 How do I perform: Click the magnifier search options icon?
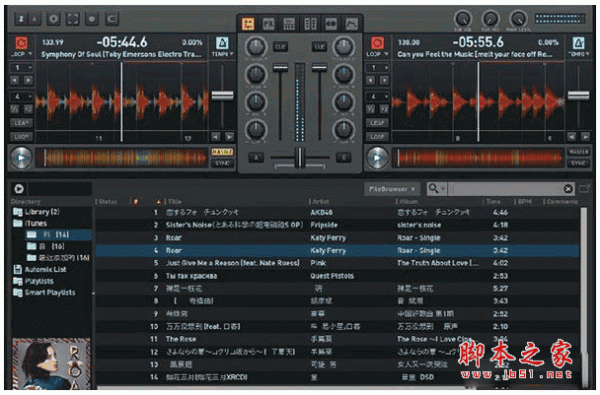click(x=436, y=188)
